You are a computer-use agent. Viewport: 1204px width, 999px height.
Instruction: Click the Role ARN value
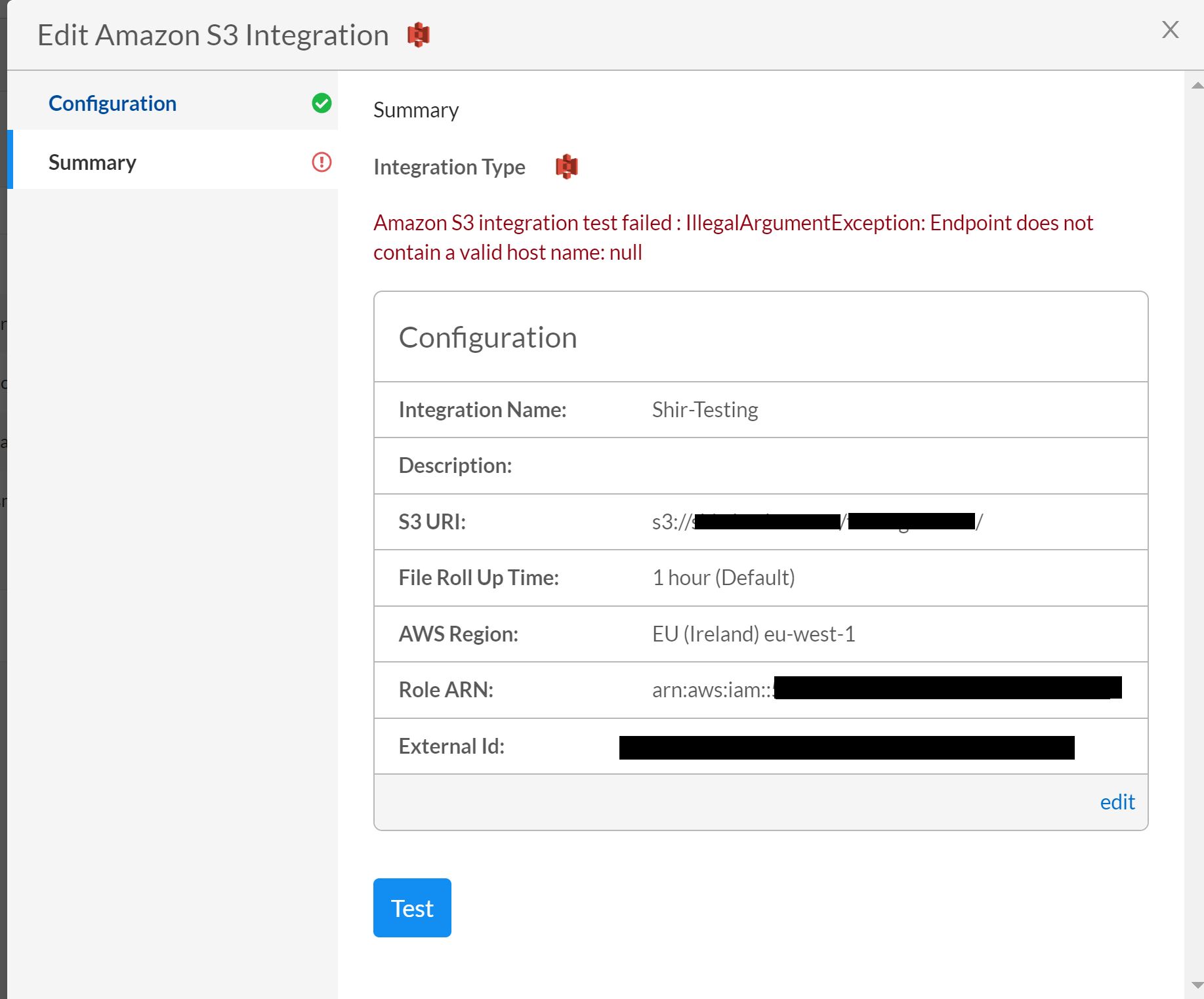click(886, 689)
